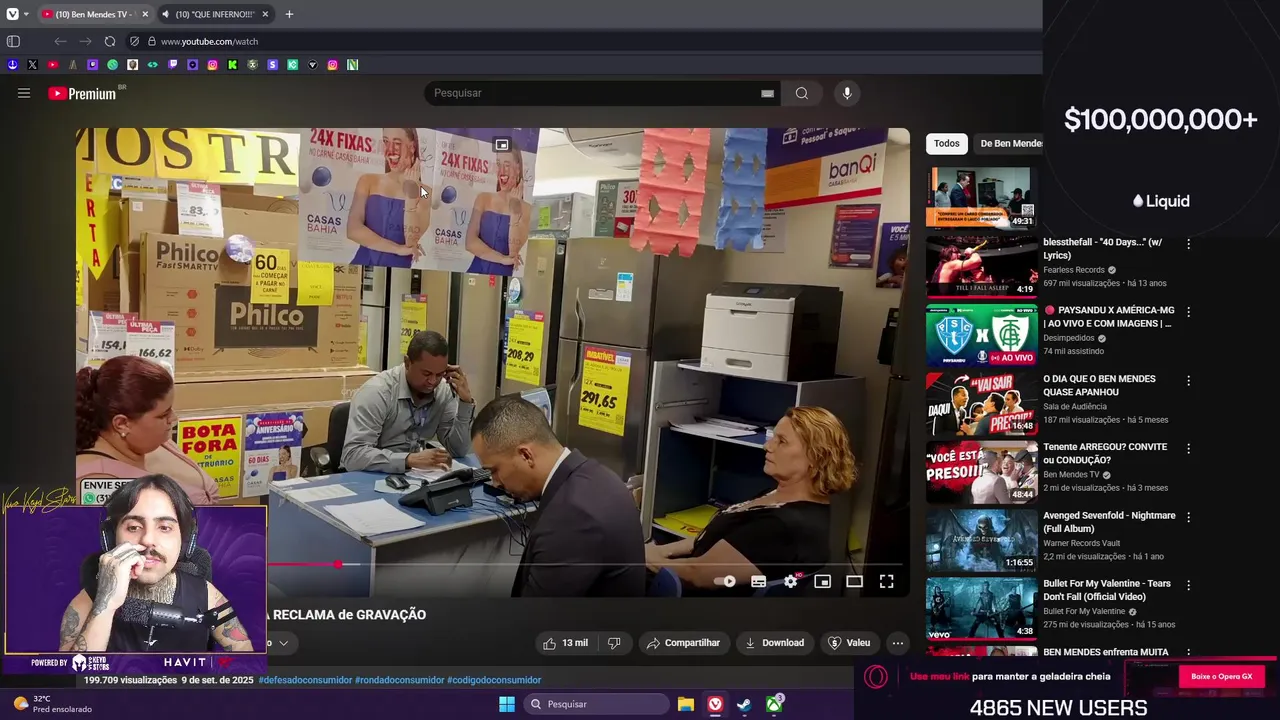Viewport: 1280px width, 720px height.
Task: Open the #rondadoconsumidor hashtag
Action: 399,680
